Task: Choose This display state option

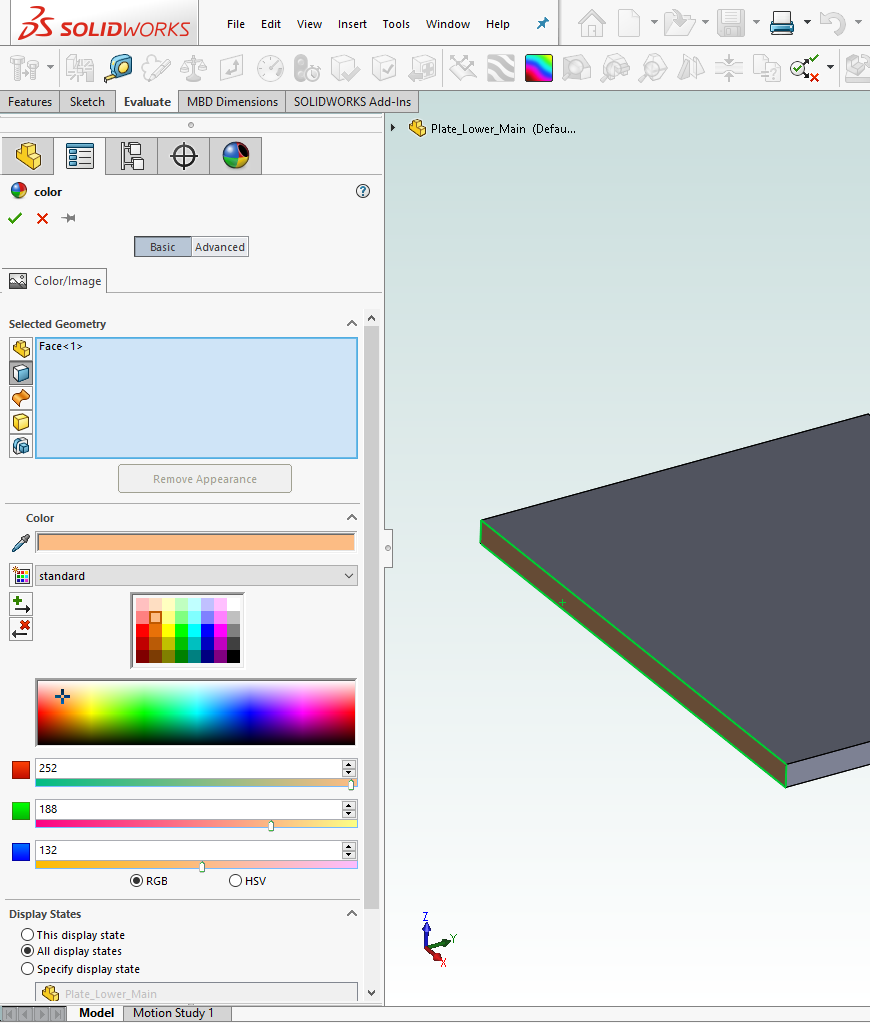Action: point(27,935)
